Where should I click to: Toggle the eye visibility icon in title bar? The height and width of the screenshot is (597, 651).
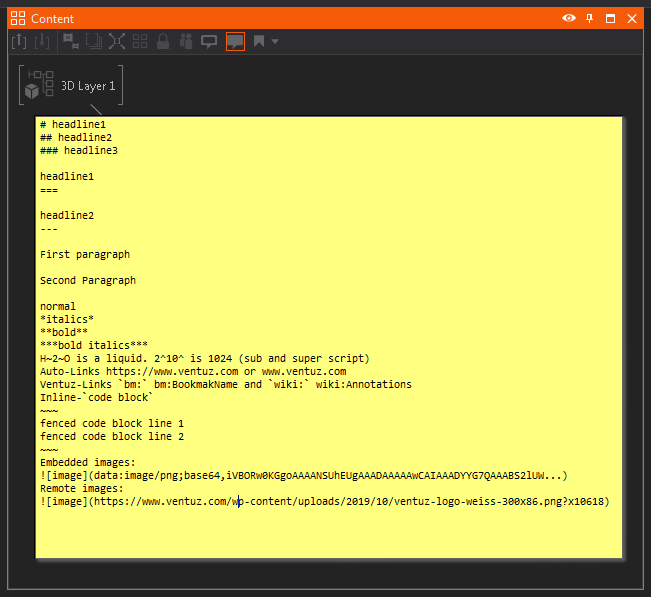pyautogui.click(x=569, y=18)
